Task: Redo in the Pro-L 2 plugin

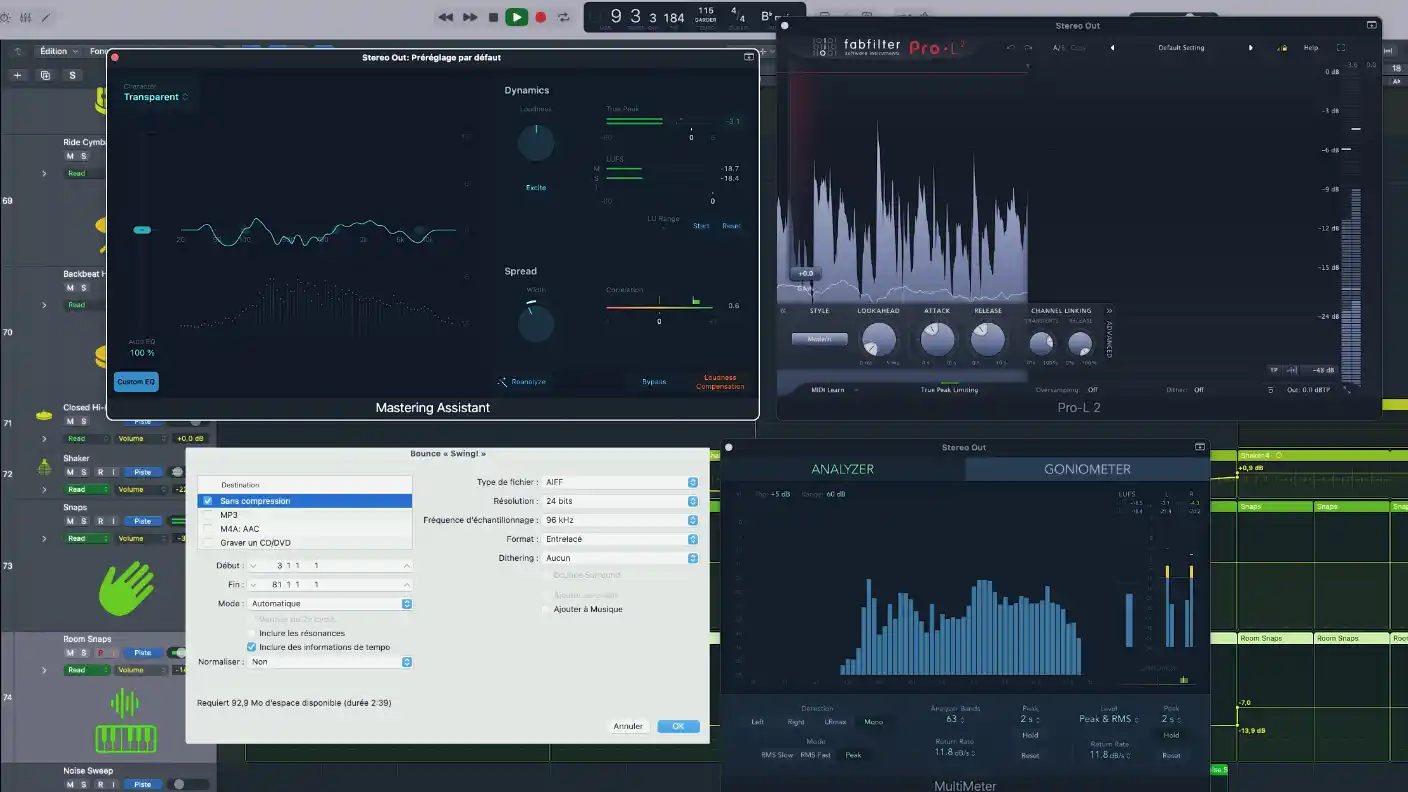Action: coord(1028,48)
